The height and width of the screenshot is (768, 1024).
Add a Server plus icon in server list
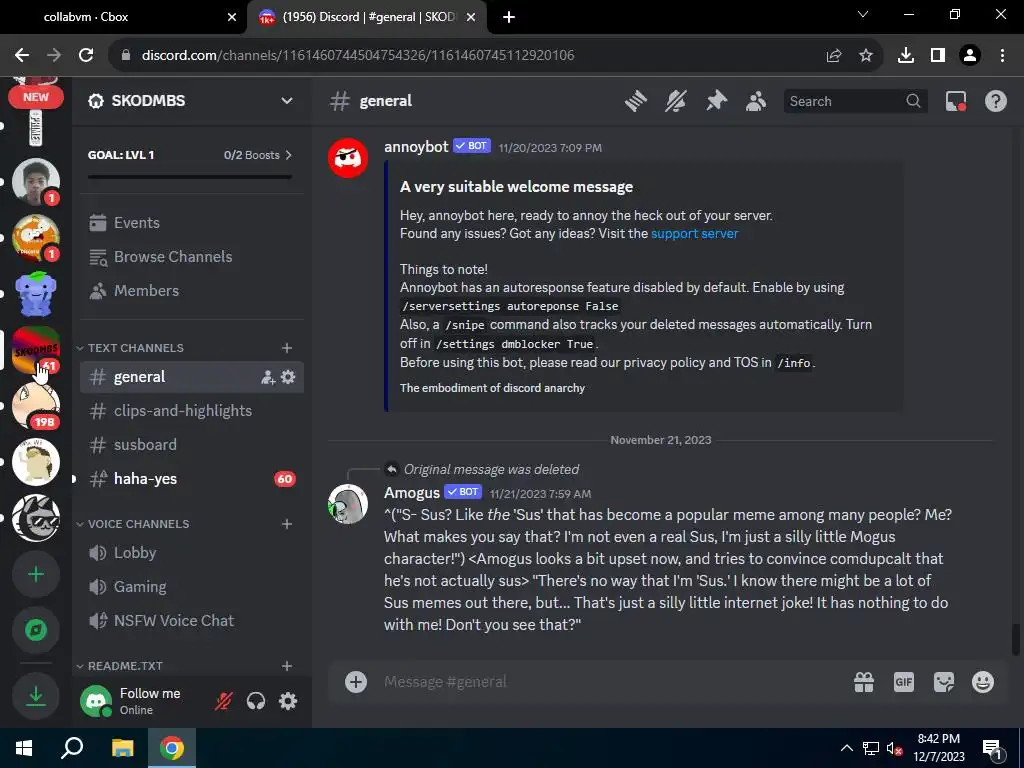point(36,575)
